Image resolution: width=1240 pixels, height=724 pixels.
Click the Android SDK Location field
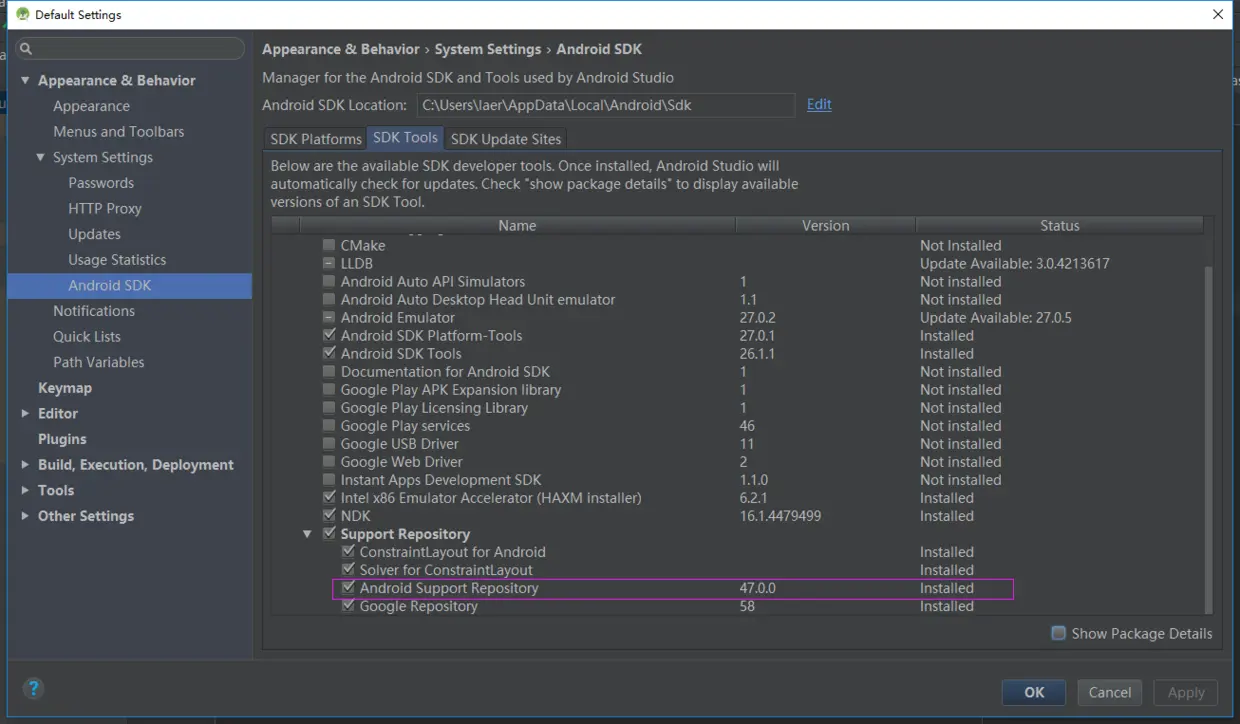pos(605,104)
